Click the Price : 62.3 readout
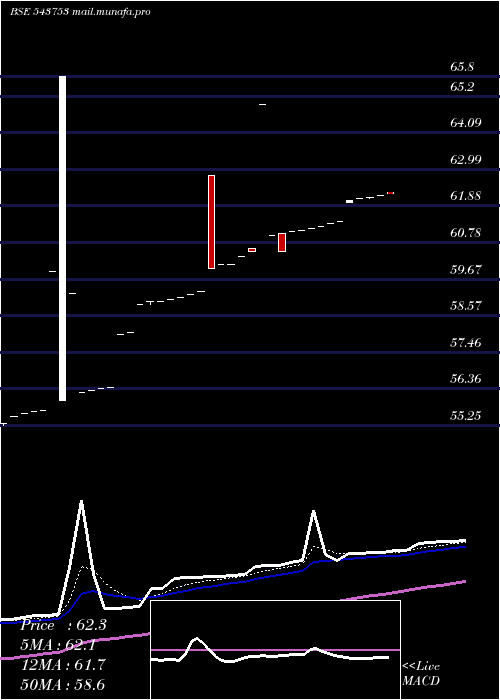Image resolution: width=500 pixels, height=700 pixels. click(x=63, y=625)
